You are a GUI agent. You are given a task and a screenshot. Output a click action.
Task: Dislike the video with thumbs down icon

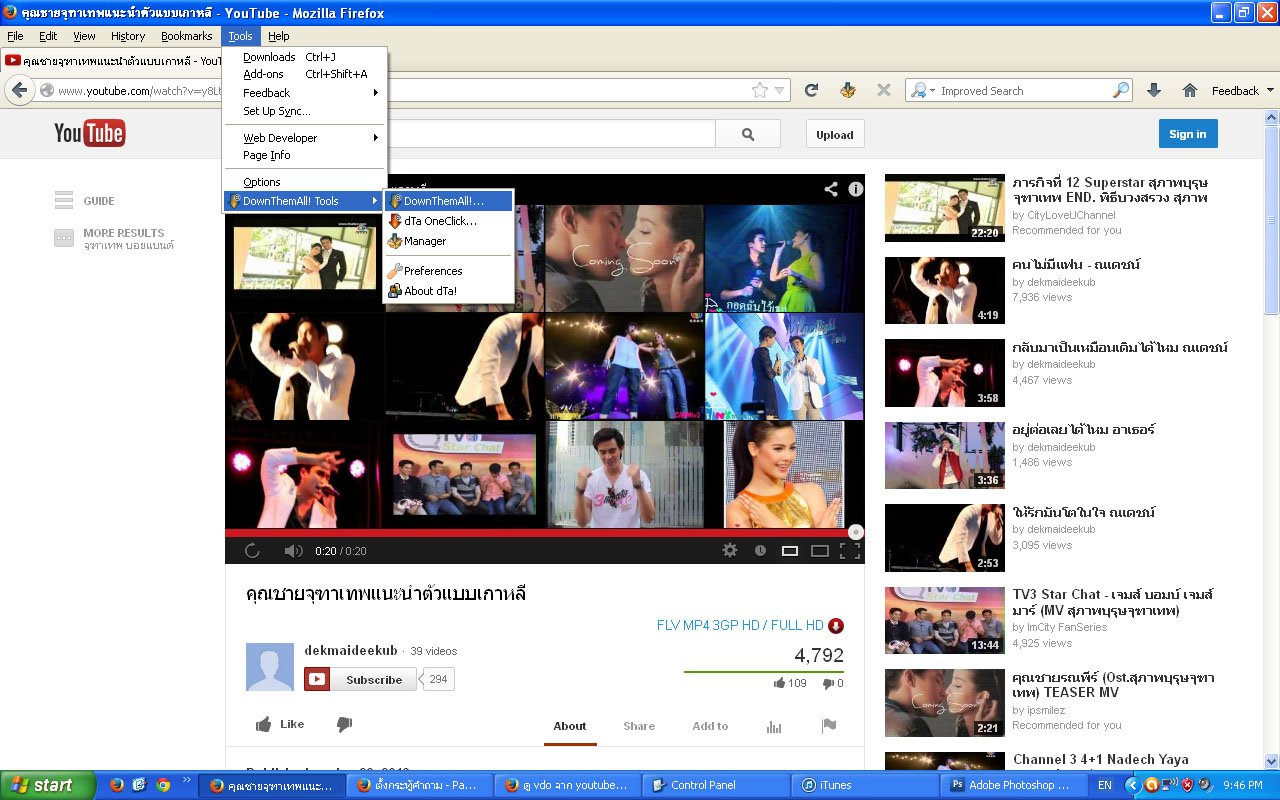click(344, 724)
